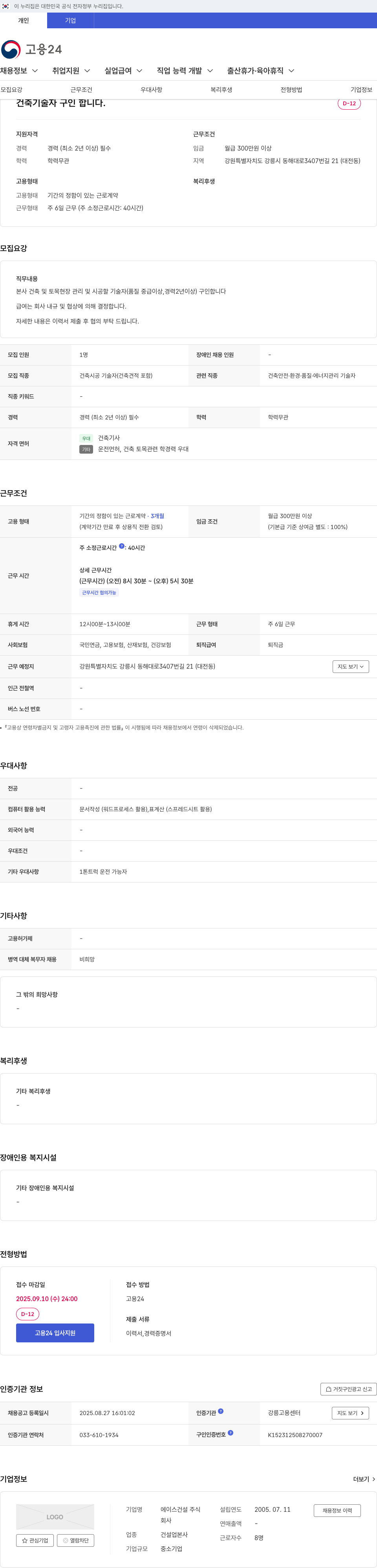Click 건축안전·환경·품질·에너지관리 기술자 related job
The image size is (377, 1568).
(x=312, y=375)
